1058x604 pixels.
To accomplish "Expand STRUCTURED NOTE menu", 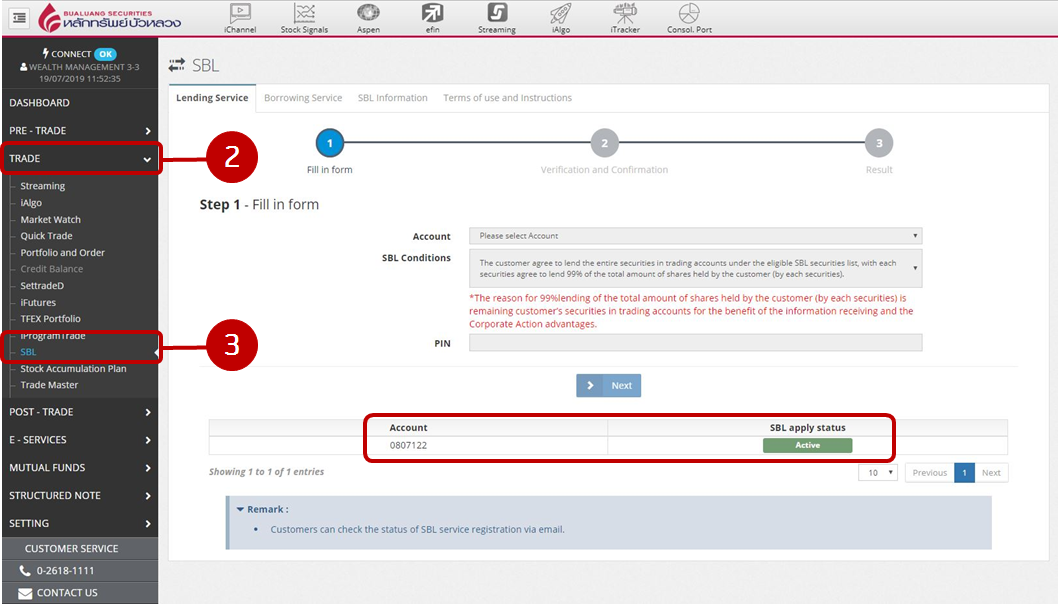I will coord(80,495).
